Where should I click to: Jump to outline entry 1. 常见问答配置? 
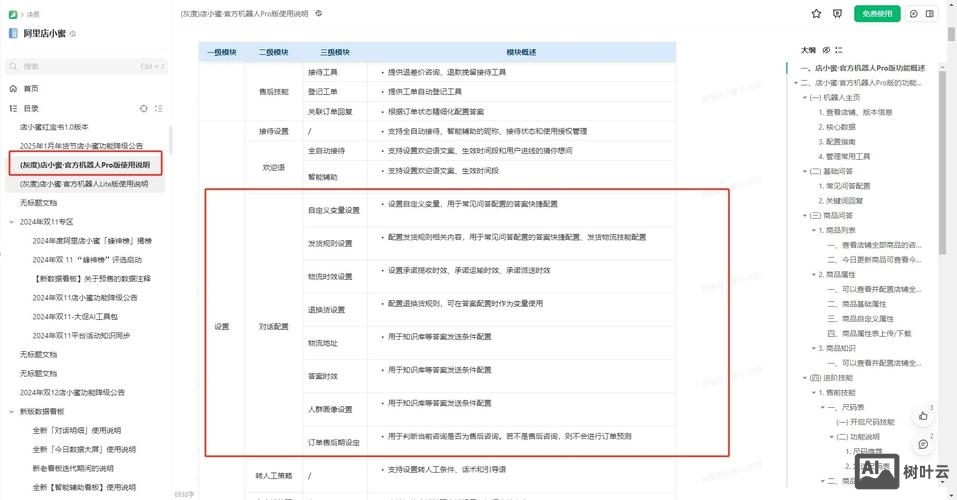tap(844, 186)
